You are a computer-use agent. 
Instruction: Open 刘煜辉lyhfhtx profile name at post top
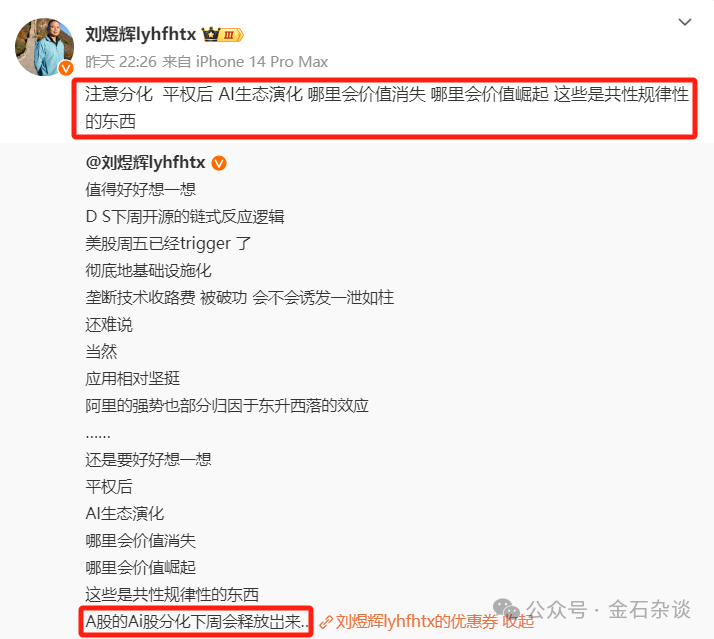pos(141,34)
